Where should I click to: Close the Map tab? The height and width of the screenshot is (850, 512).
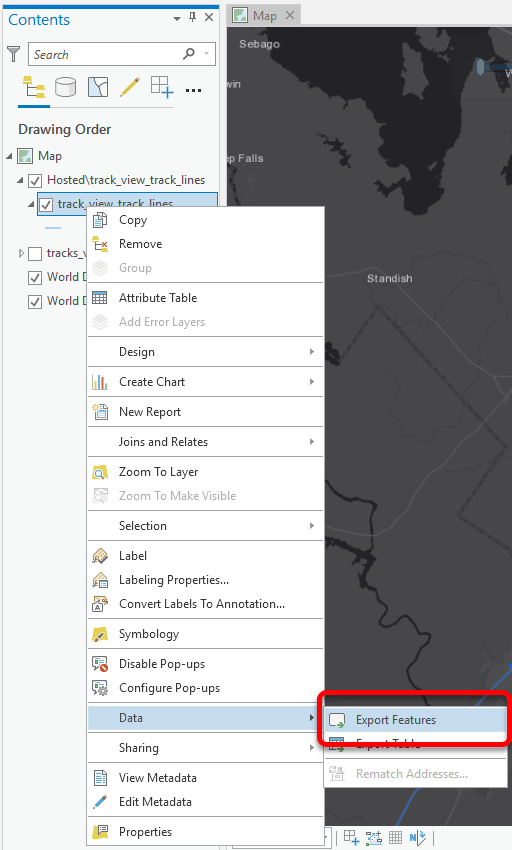[290, 15]
